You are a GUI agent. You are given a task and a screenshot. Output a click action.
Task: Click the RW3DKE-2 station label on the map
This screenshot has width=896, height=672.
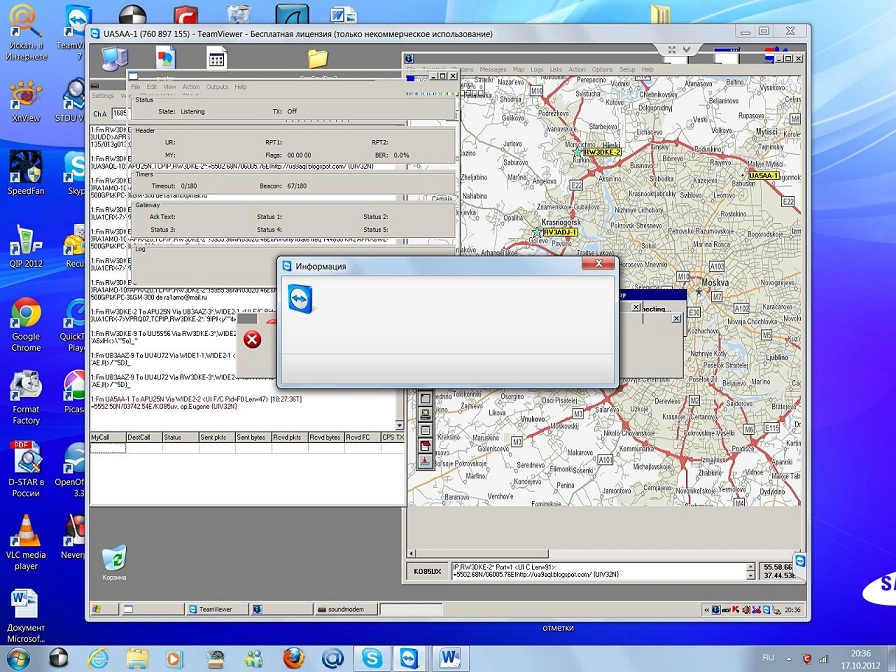pyautogui.click(x=602, y=153)
